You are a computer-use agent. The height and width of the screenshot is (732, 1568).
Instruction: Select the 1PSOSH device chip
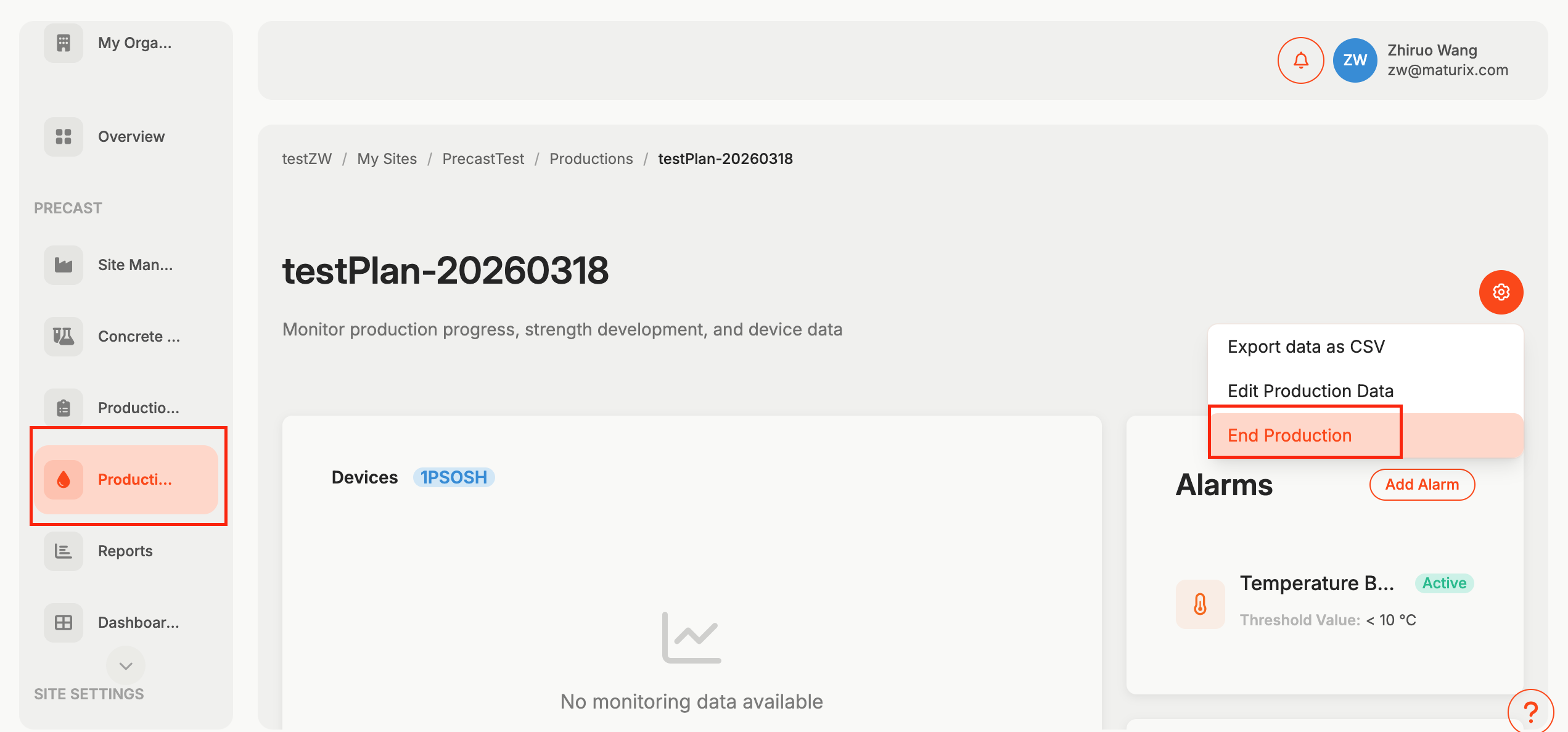pos(454,477)
